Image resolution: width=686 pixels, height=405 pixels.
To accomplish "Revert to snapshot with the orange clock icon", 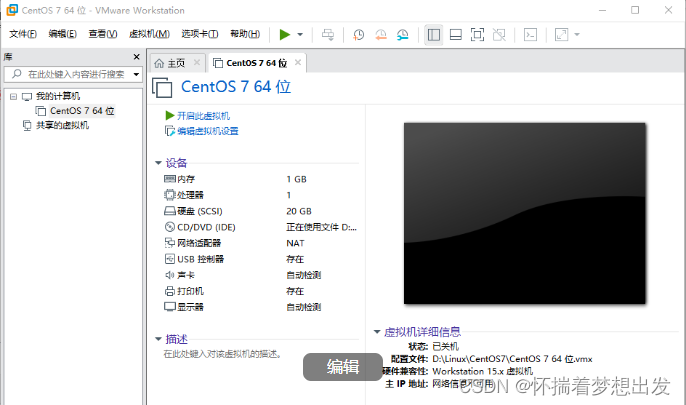I will coord(381,35).
